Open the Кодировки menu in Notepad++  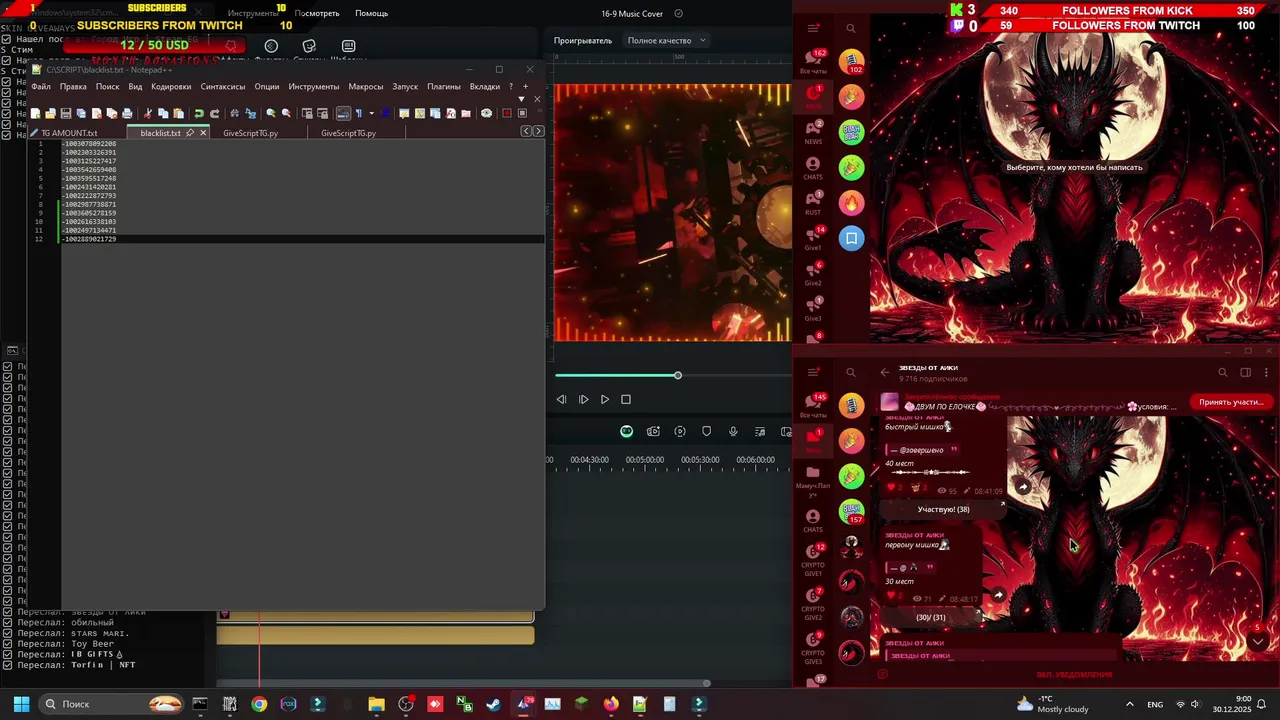(171, 87)
